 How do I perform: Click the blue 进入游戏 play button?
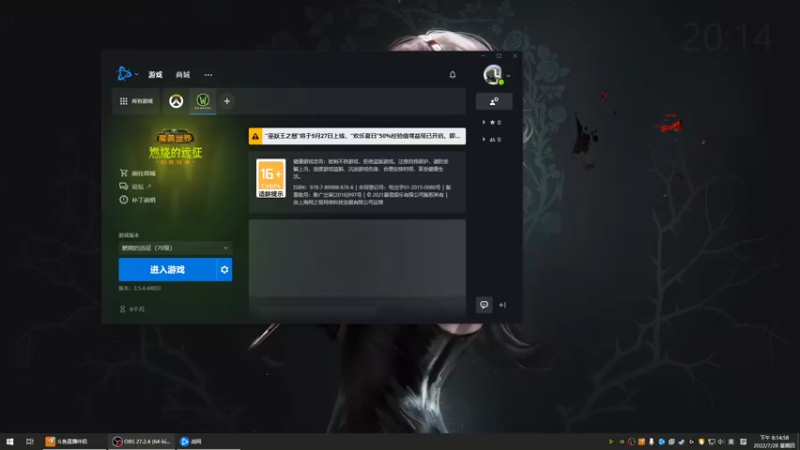point(167,269)
